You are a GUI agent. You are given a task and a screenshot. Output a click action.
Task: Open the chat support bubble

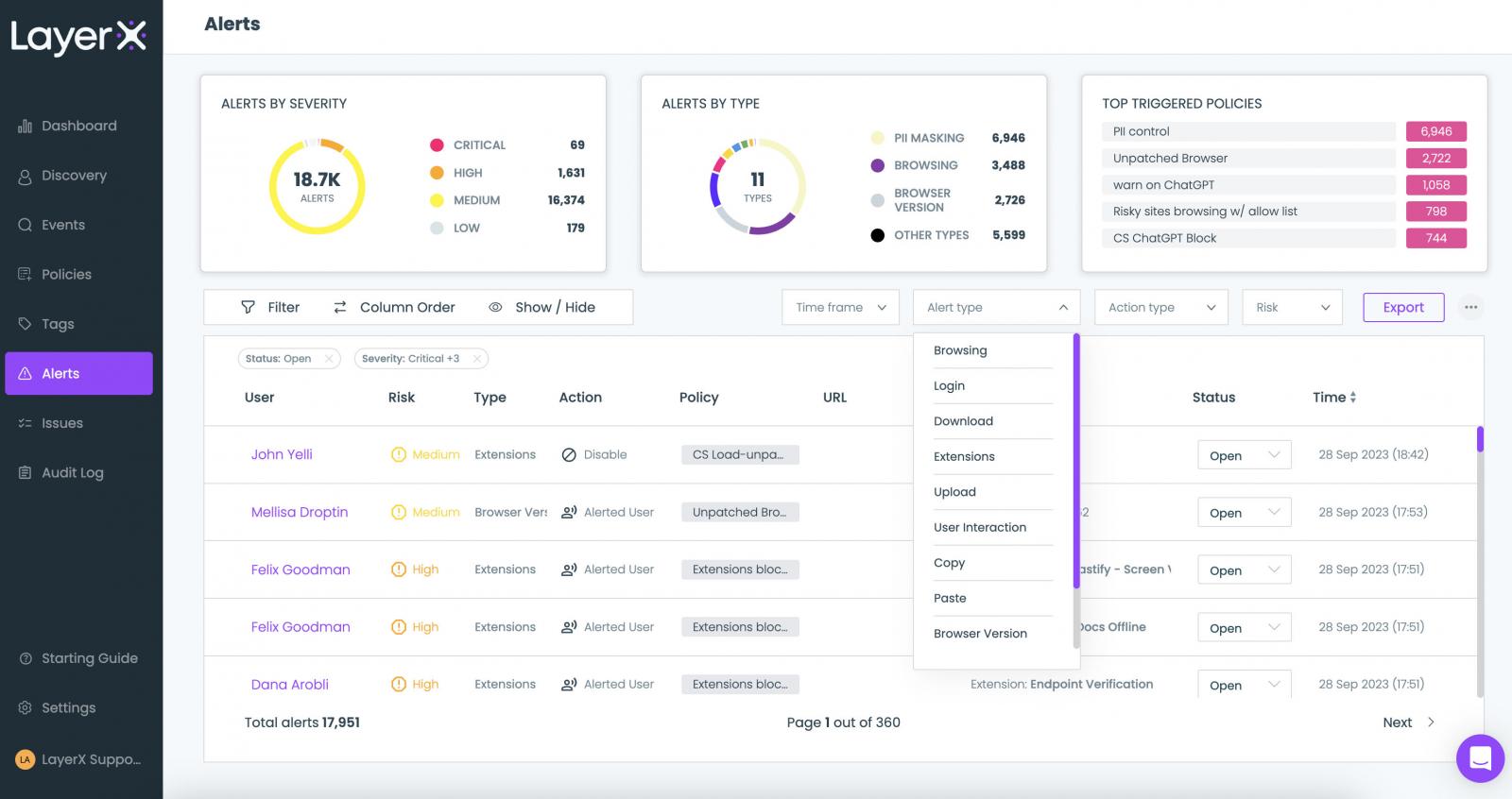tap(1480, 757)
